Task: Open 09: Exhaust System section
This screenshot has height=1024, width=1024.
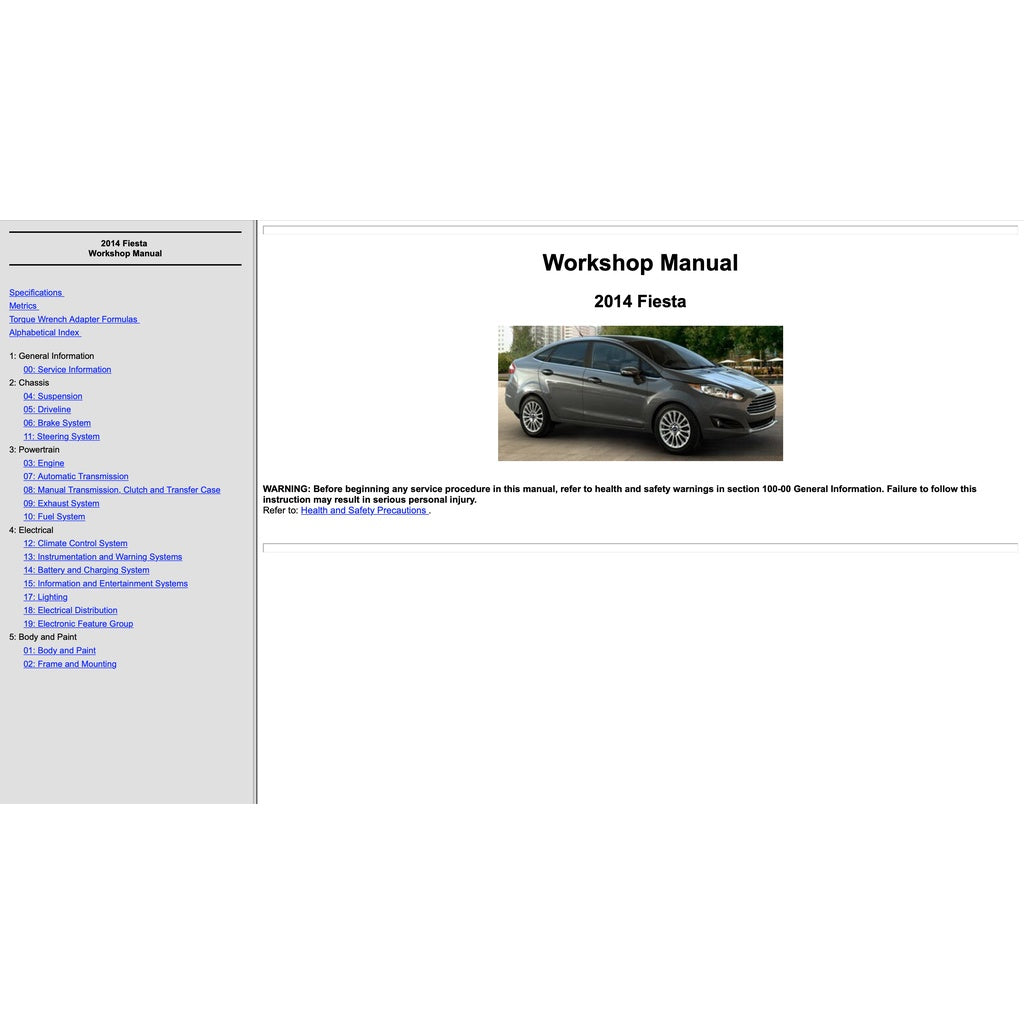Action: pyautogui.click(x=60, y=503)
